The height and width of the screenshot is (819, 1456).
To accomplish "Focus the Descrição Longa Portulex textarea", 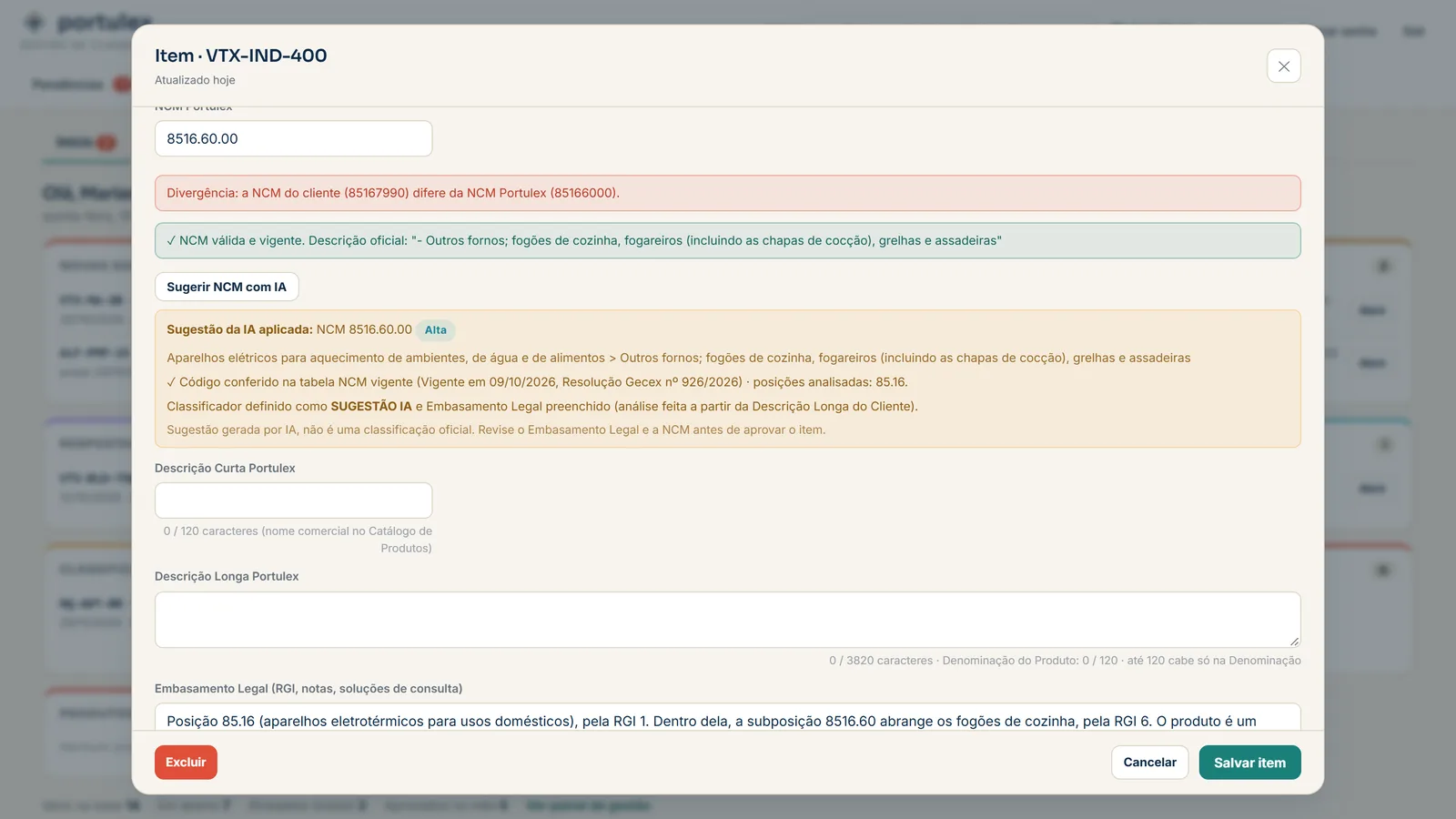I will click(727, 620).
